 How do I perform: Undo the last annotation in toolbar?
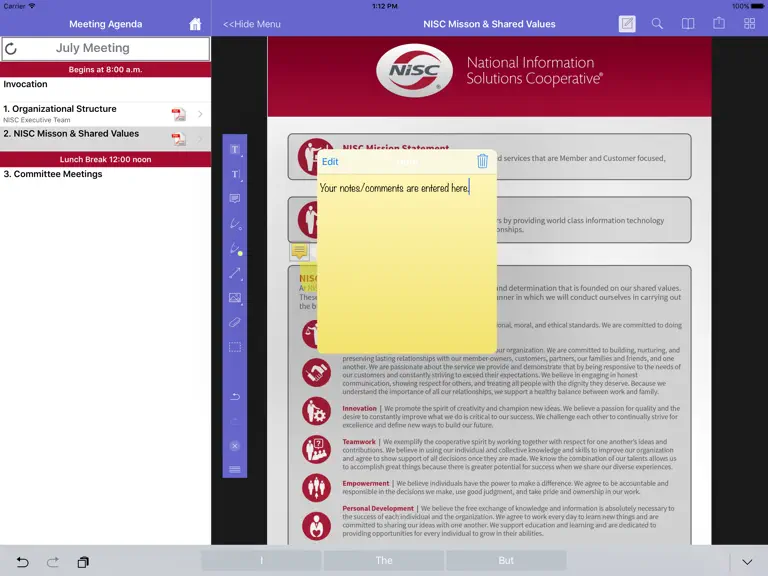coord(235,396)
